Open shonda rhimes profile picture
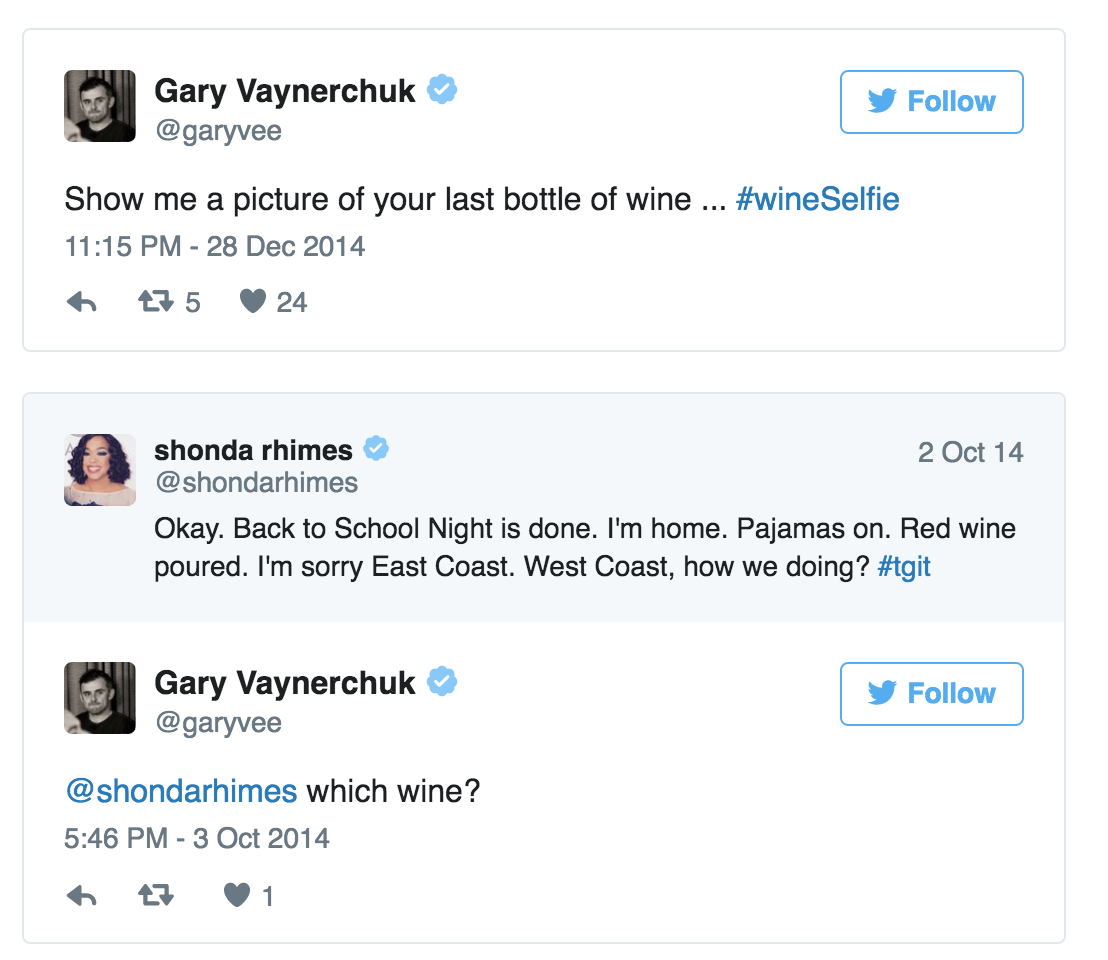1108x960 pixels. 100,469
